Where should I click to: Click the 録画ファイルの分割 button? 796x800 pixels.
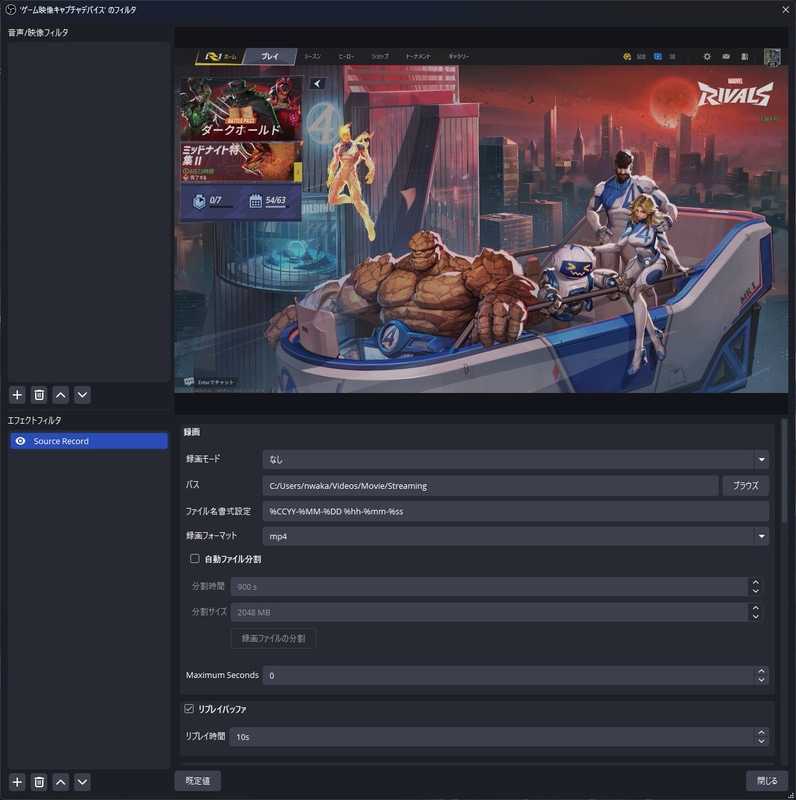click(x=273, y=638)
